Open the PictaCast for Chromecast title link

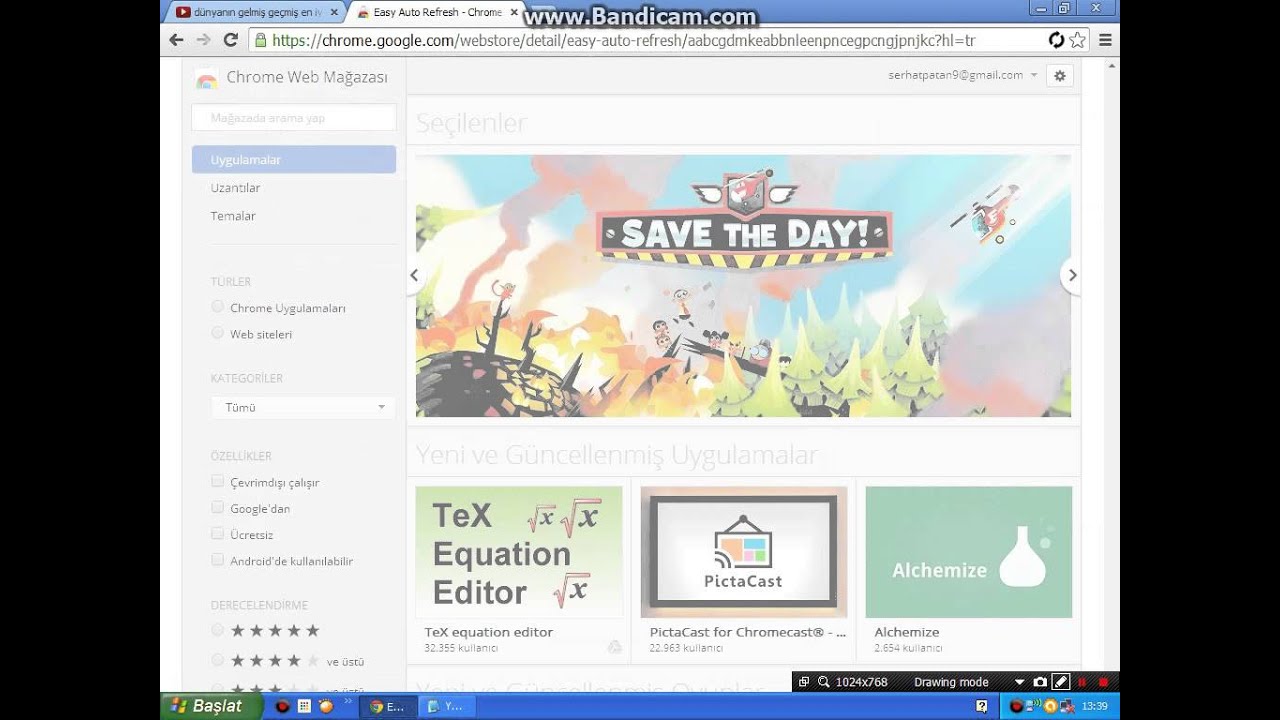(x=747, y=632)
